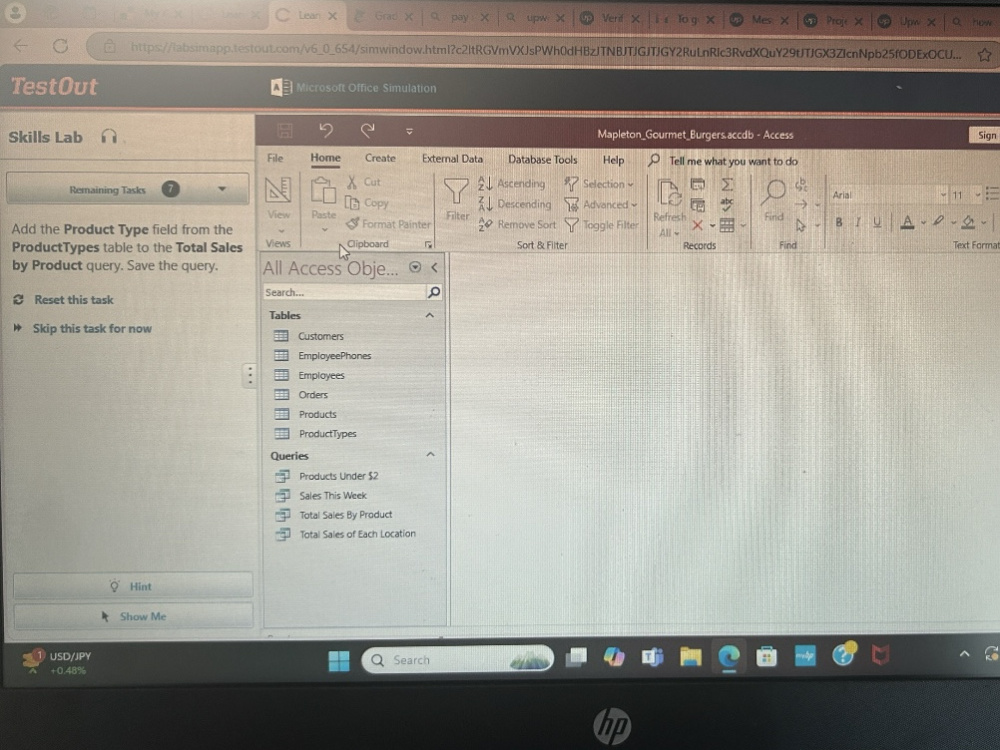Select the Customers table

coord(321,336)
